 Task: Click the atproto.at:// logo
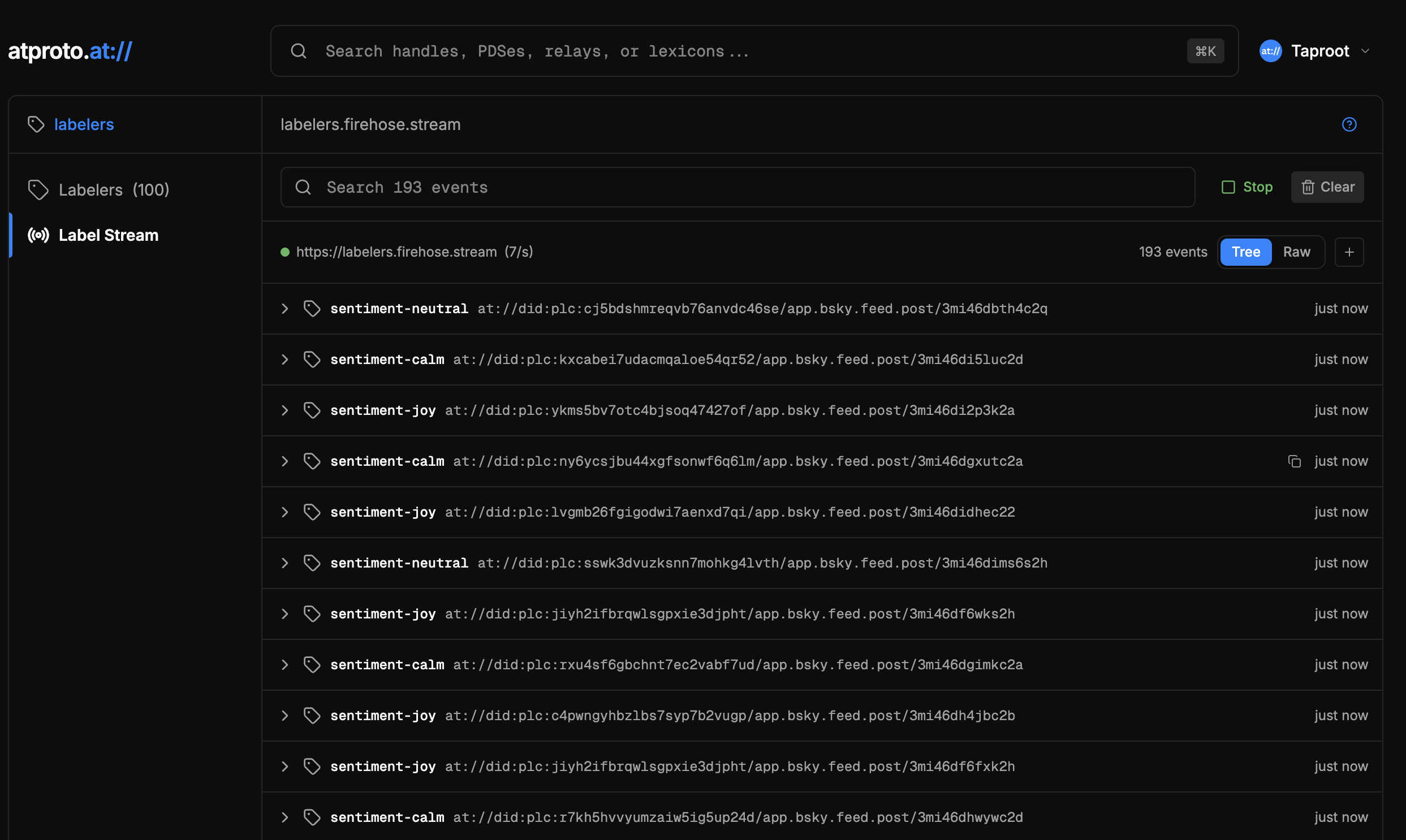tap(70, 51)
